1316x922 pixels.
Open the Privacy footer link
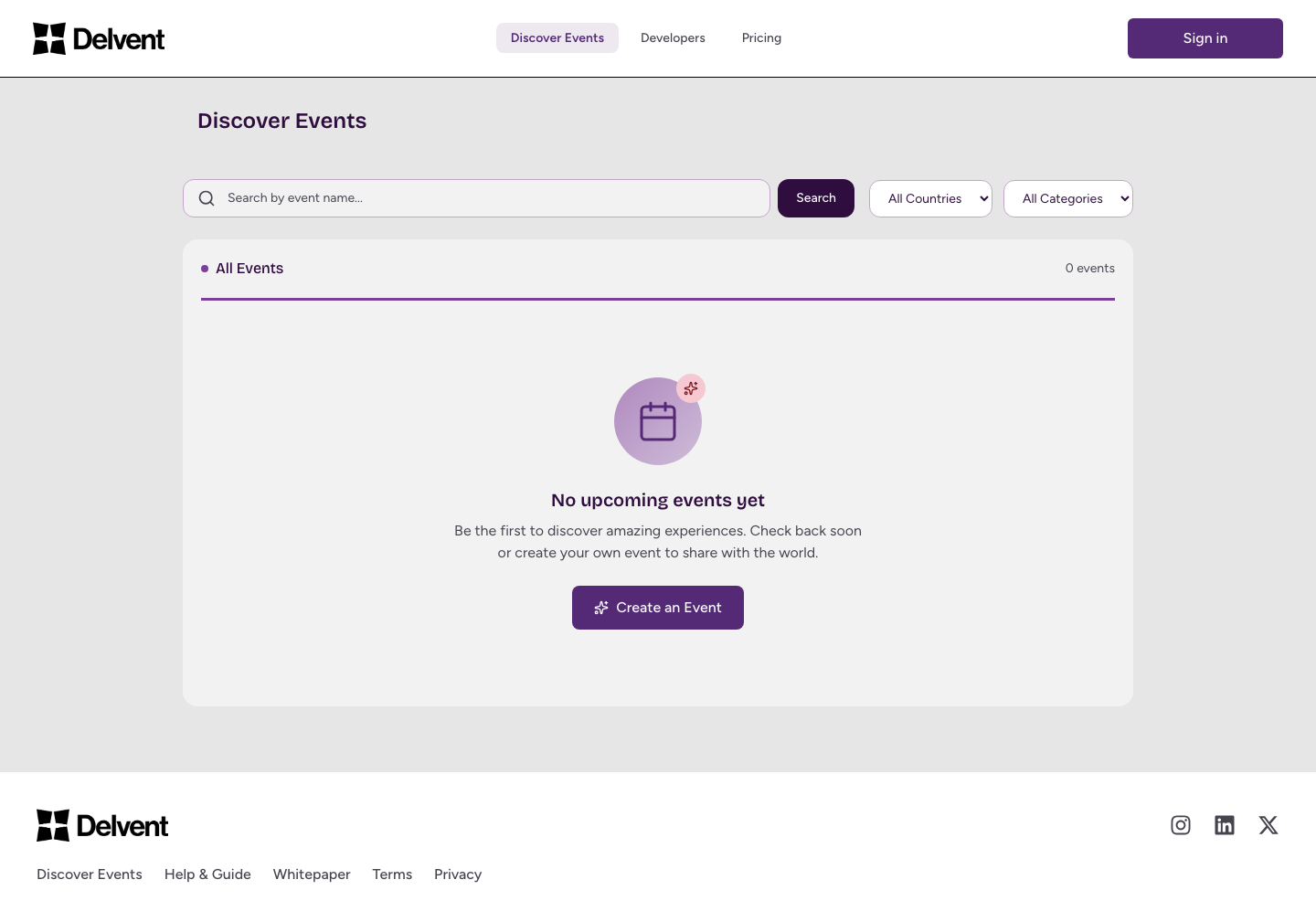[x=458, y=874]
